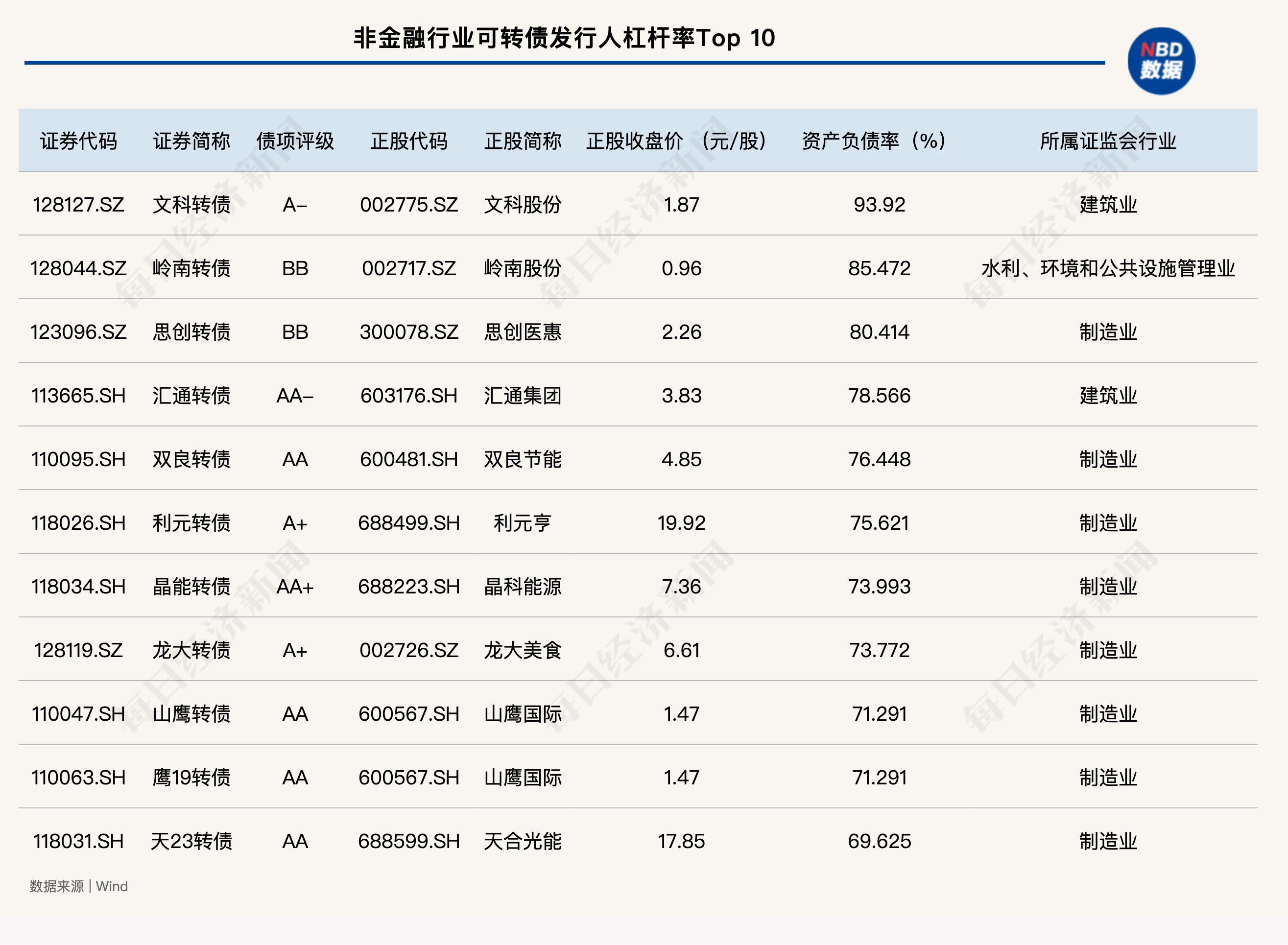Screen dimensions: 1288x945
Task: Click 鹰19转债 bond name
Action: pos(191,778)
